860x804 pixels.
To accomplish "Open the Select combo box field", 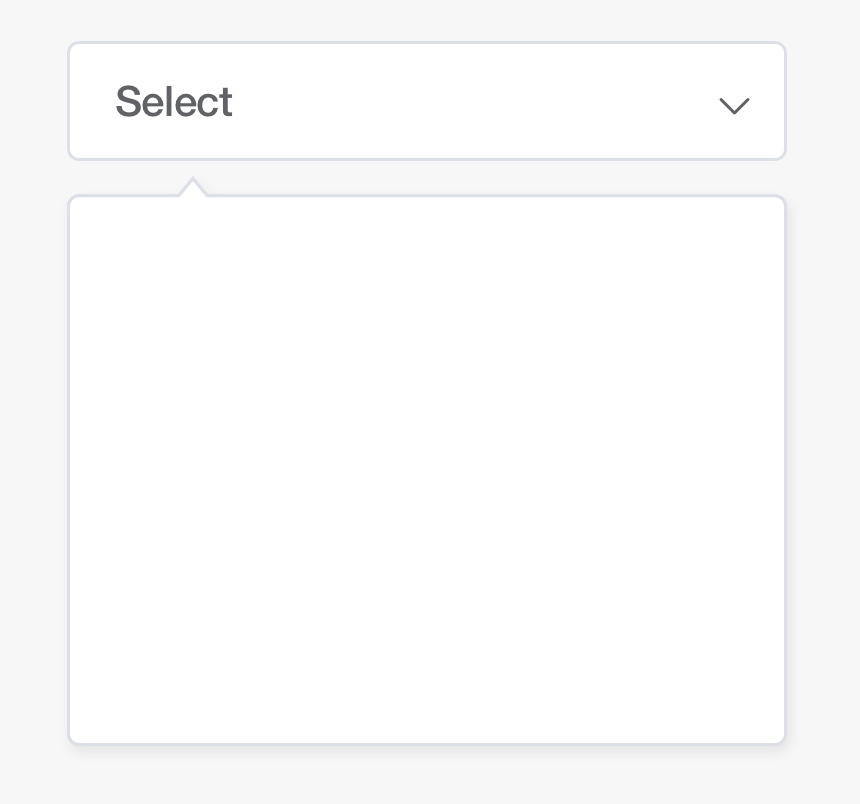I will [x=427, y=101].
